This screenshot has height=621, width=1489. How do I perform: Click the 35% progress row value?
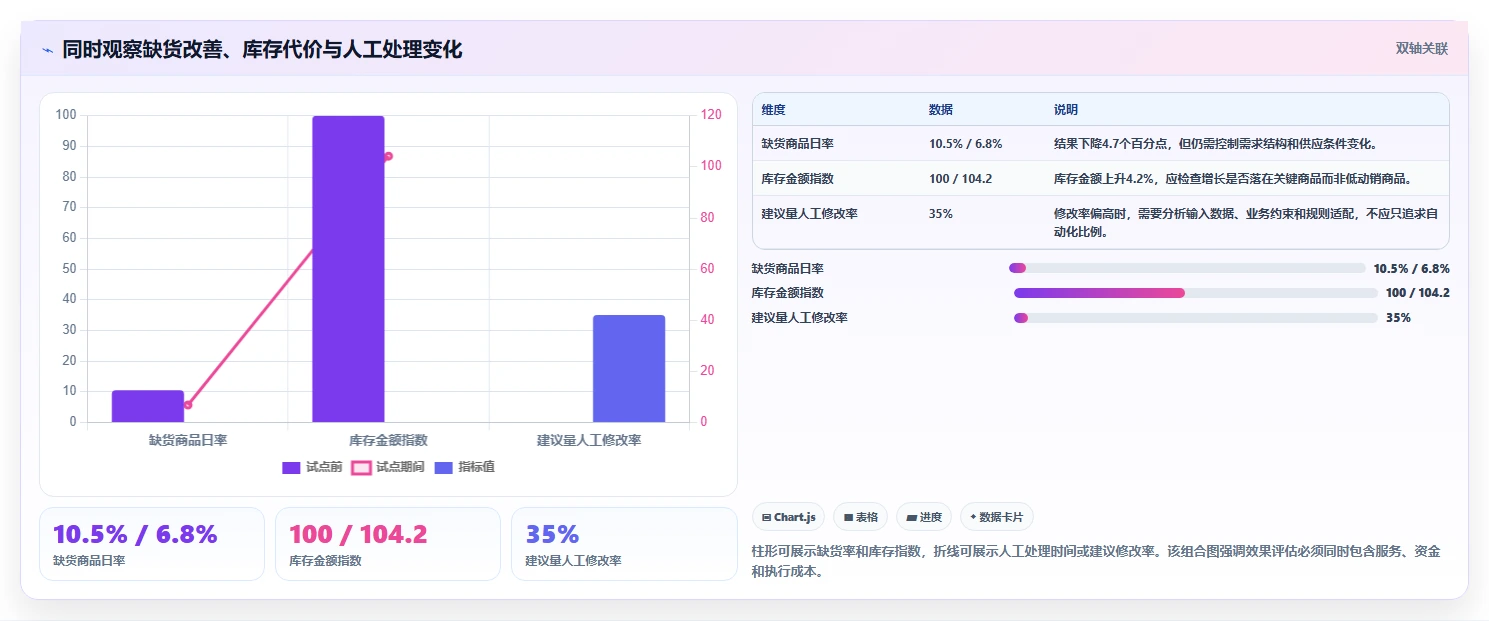pos(1398,318)
